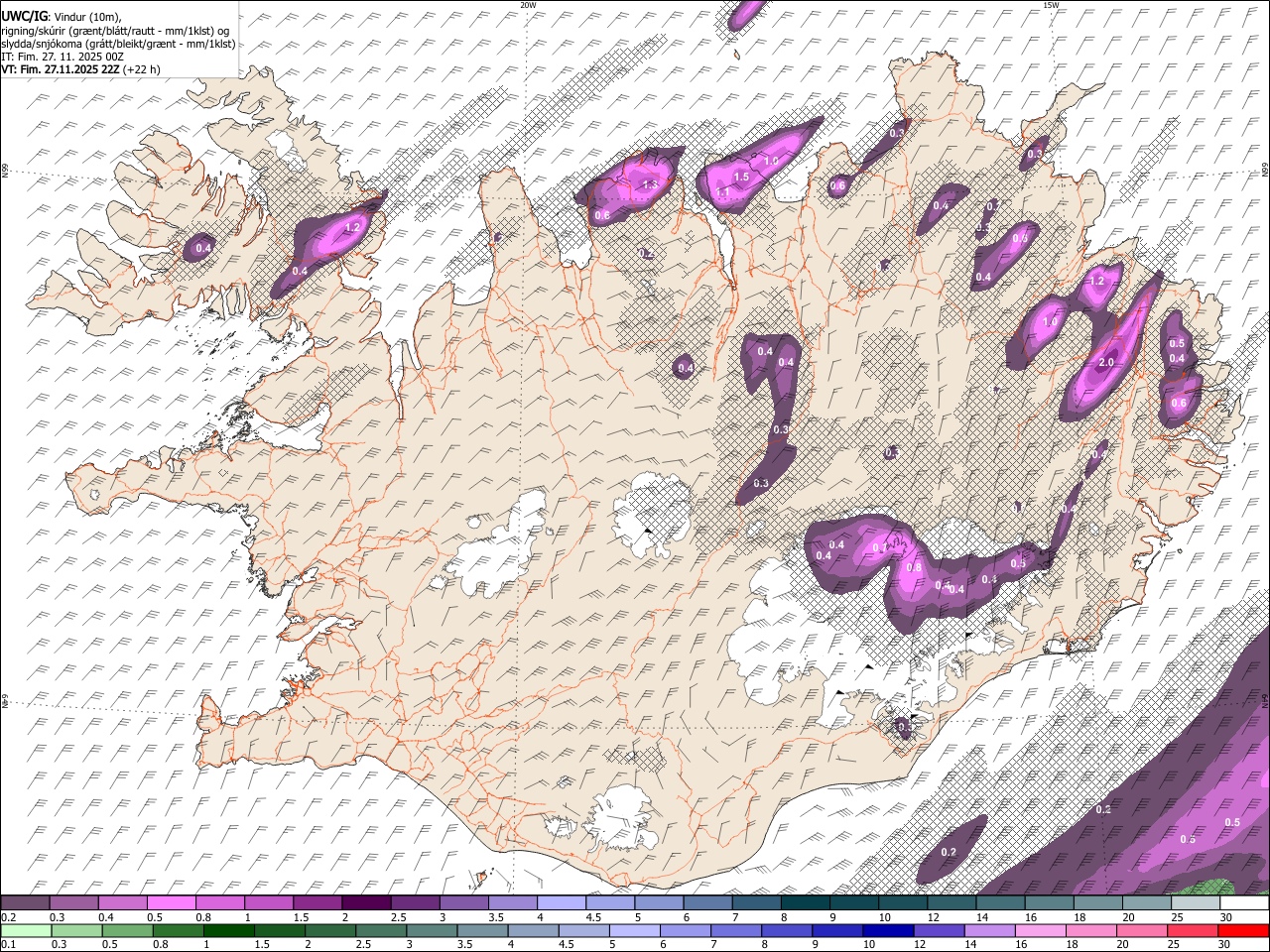This screenshot has width=1270, height=952.
Task: Click the upper legend swatch starting at 7
Action: click(756, 903)
